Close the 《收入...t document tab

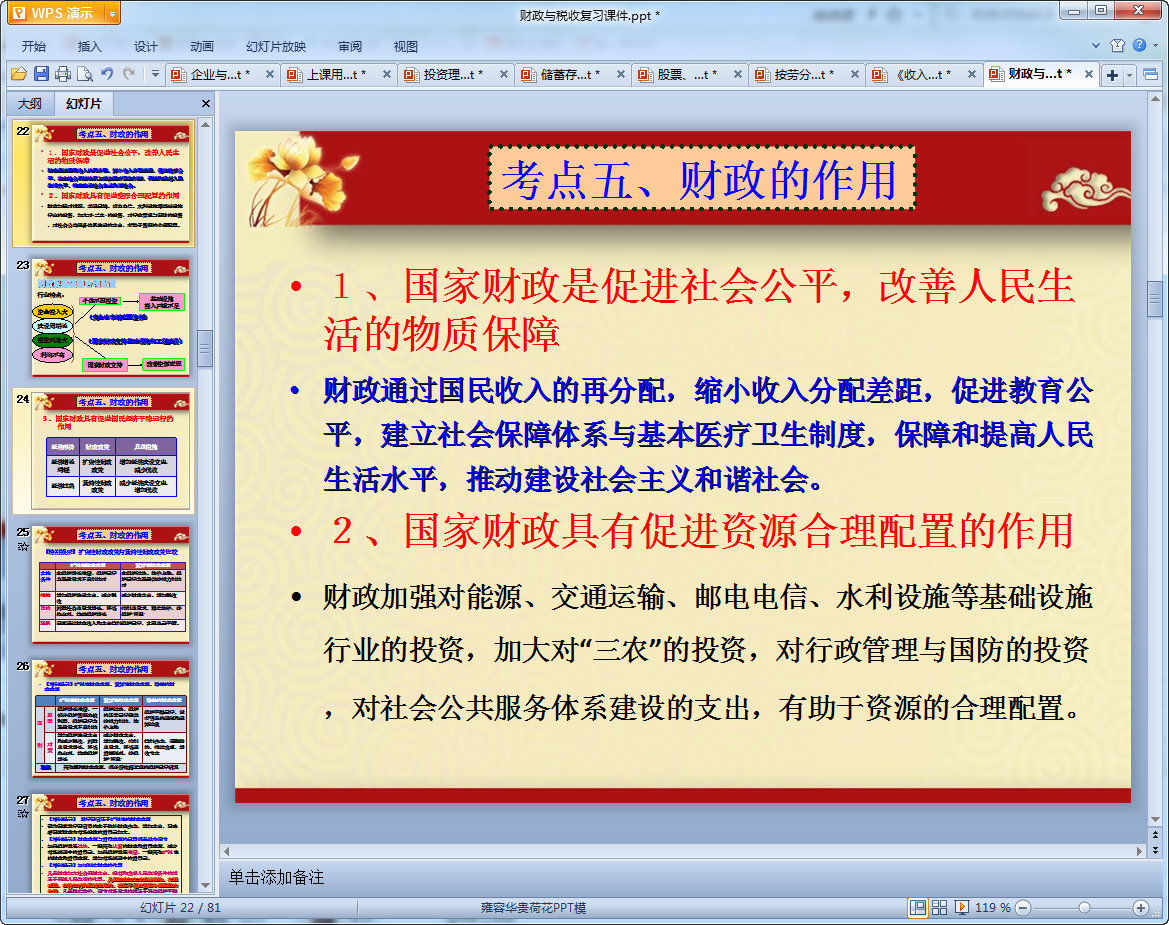pyautogui.click(x=972, y=75)
